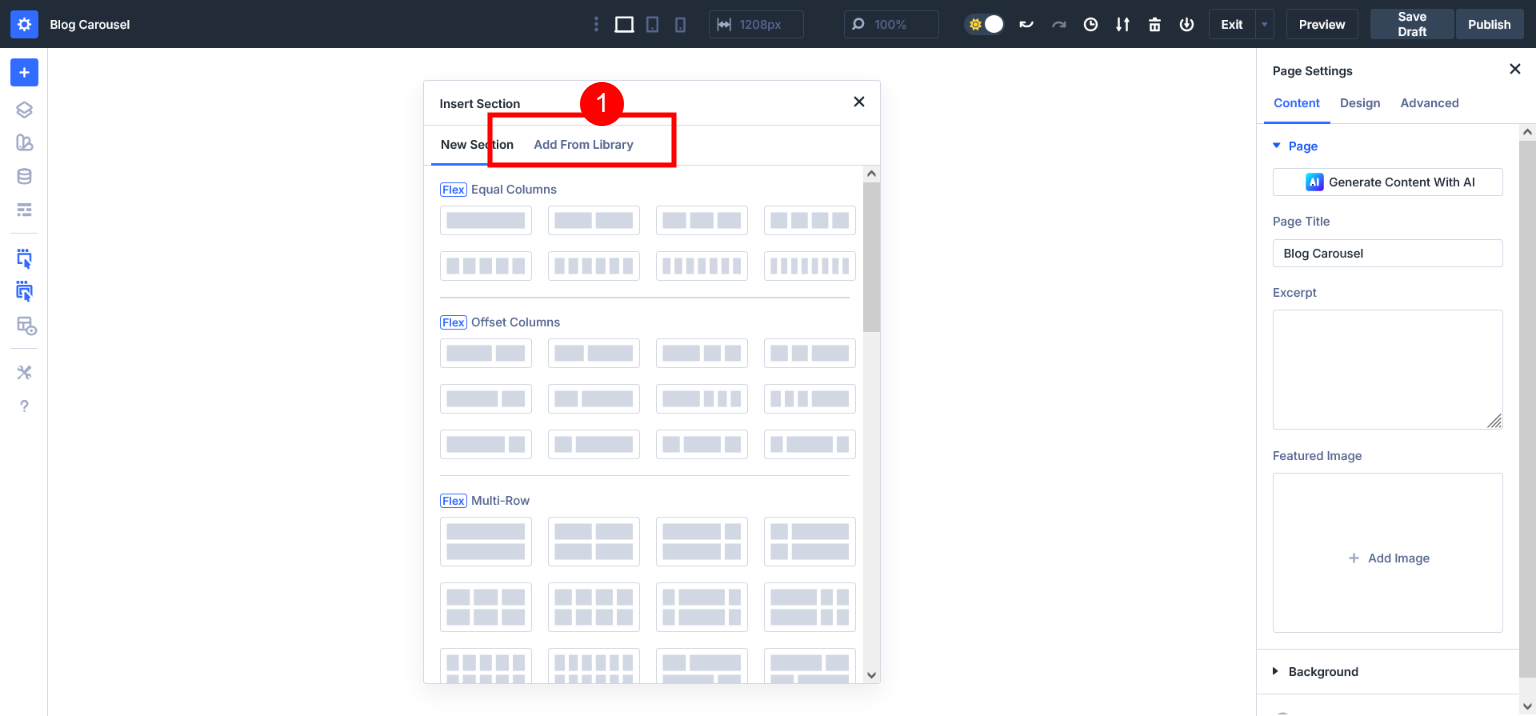Choose the four equal columns layout
Screen dimensions: 1536x716
coord(810,220)
